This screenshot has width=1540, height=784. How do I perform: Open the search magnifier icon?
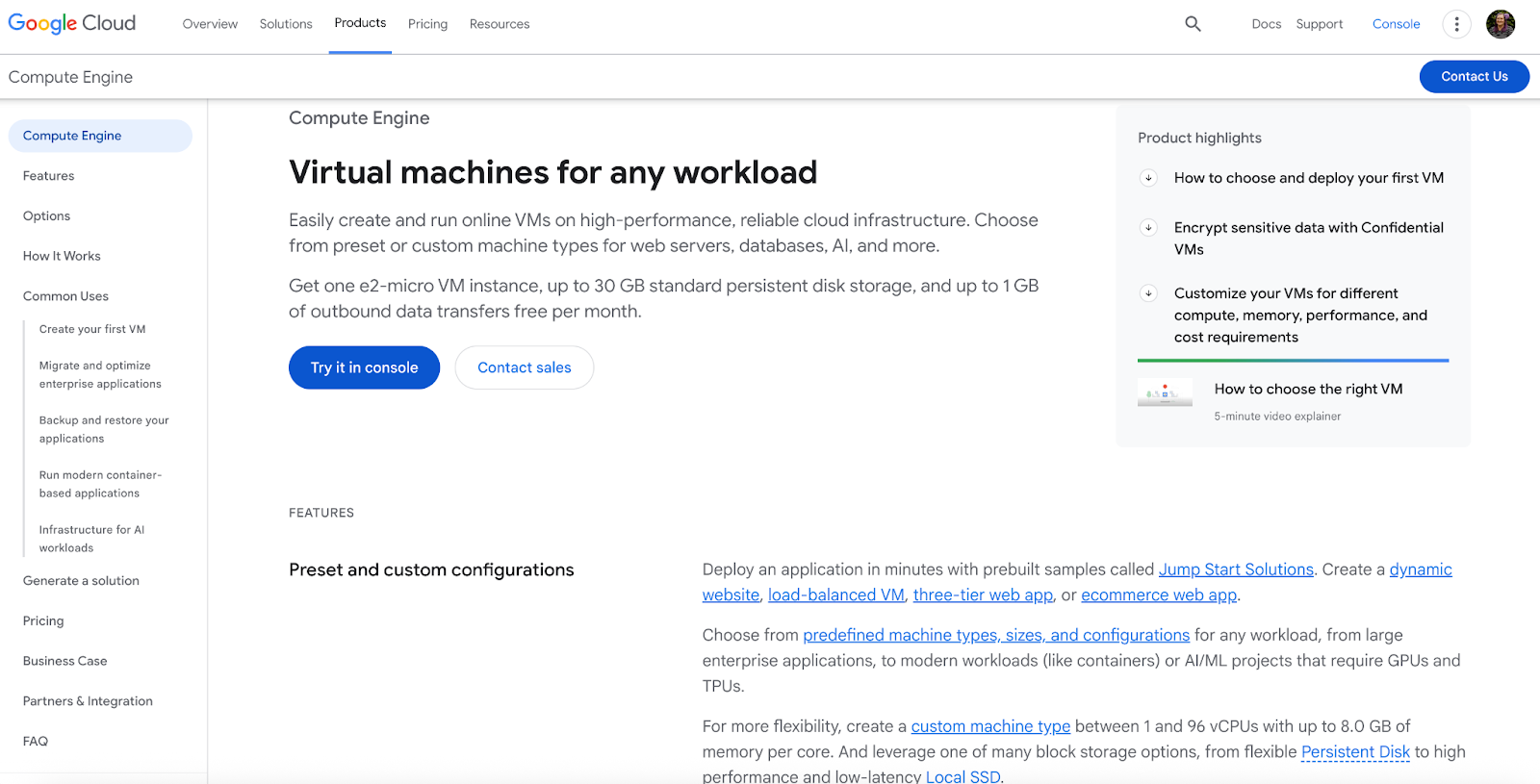[x=1193, y=24]
